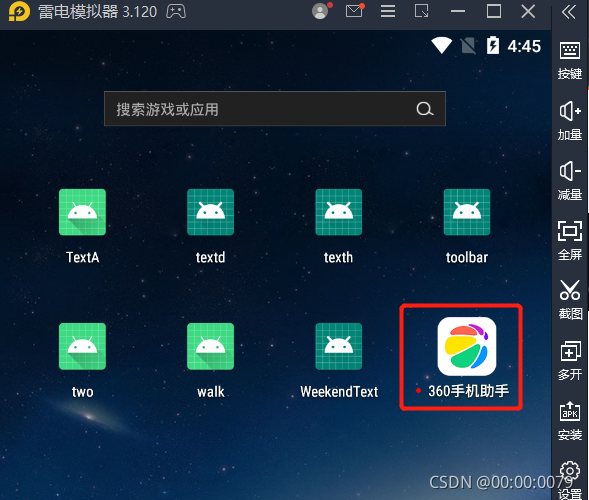Click the 4:45 clock text
The width and height of the screenshot is (589, 500).
(x=524, y=47)
